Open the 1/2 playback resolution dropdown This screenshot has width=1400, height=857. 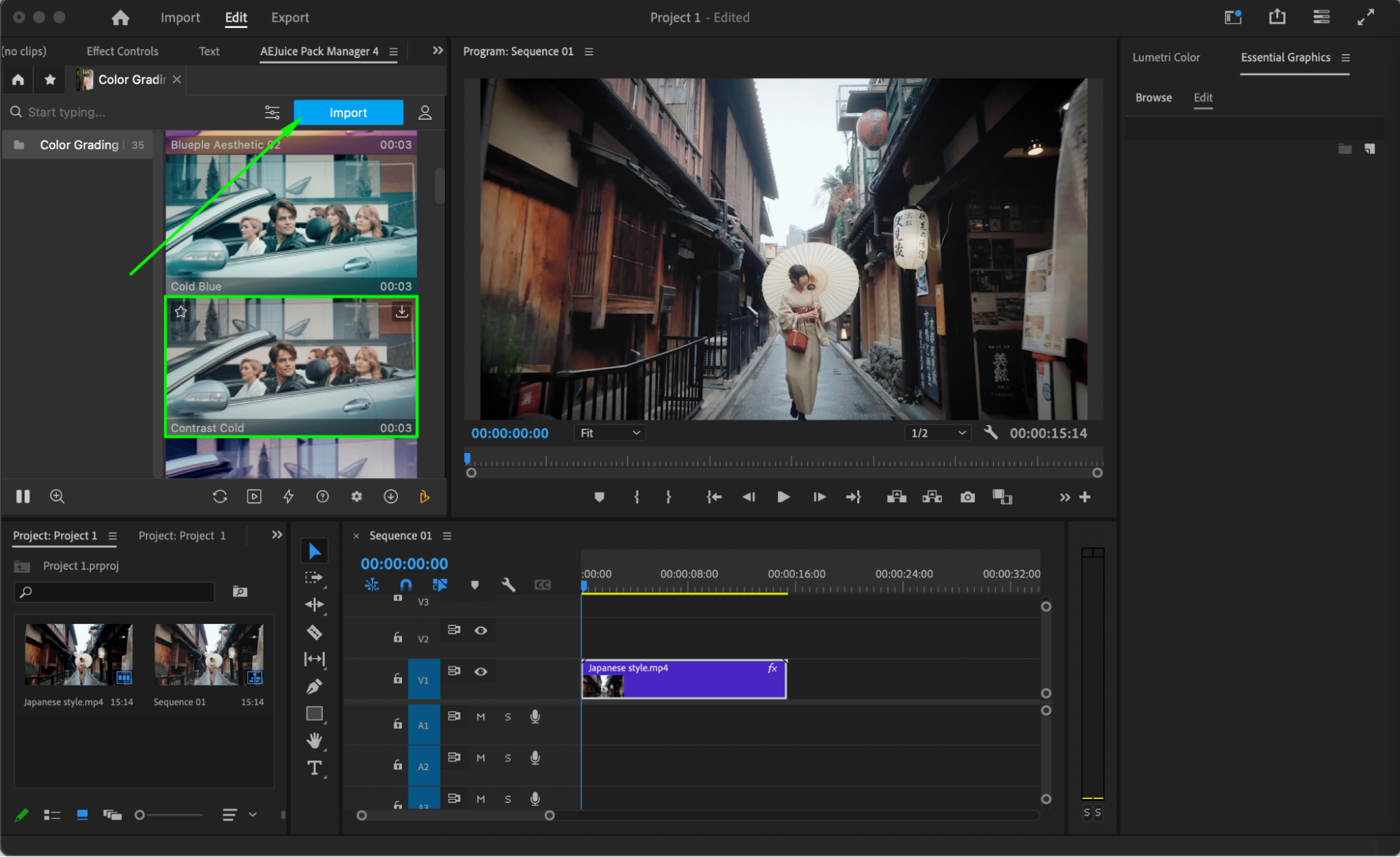(x=938, y=433)
